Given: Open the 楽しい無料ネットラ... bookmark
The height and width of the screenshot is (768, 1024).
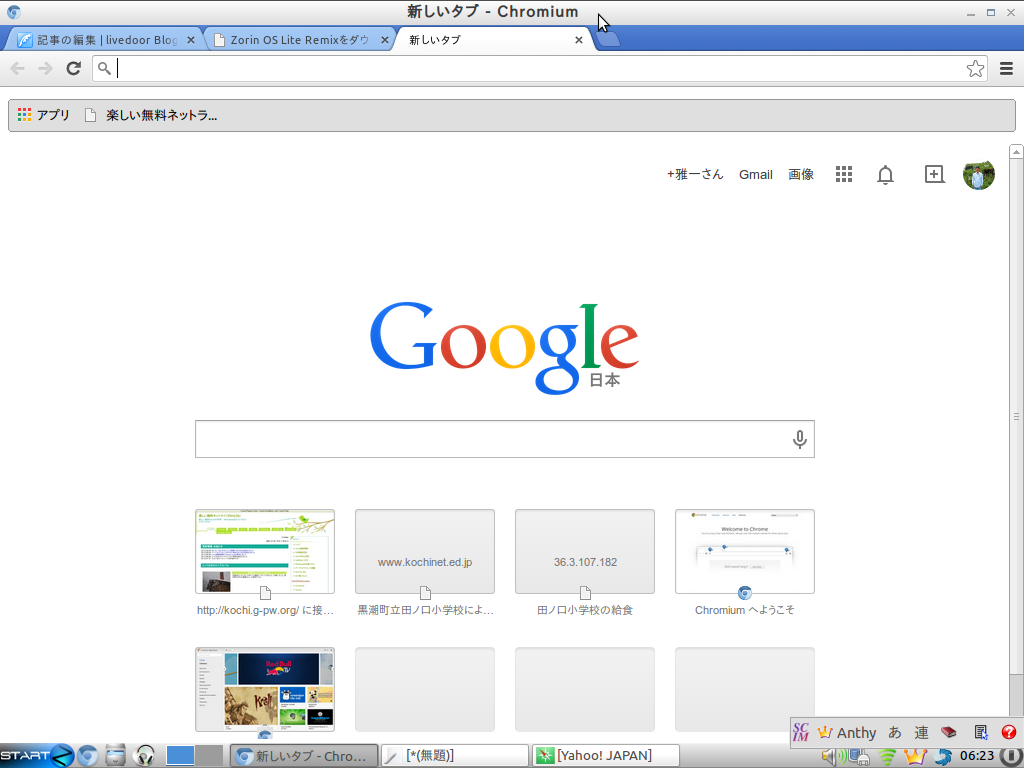Looking at the screenshot, I should click(152, 115).
